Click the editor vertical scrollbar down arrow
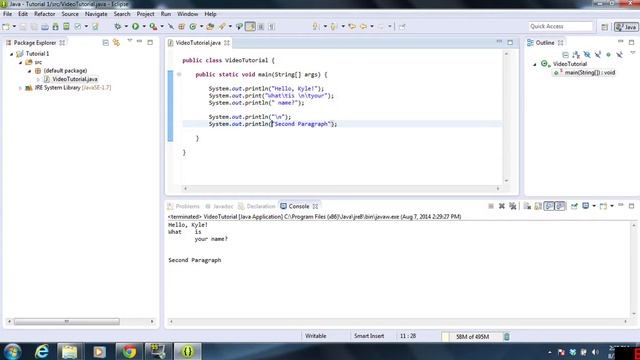 pos(507,180)
